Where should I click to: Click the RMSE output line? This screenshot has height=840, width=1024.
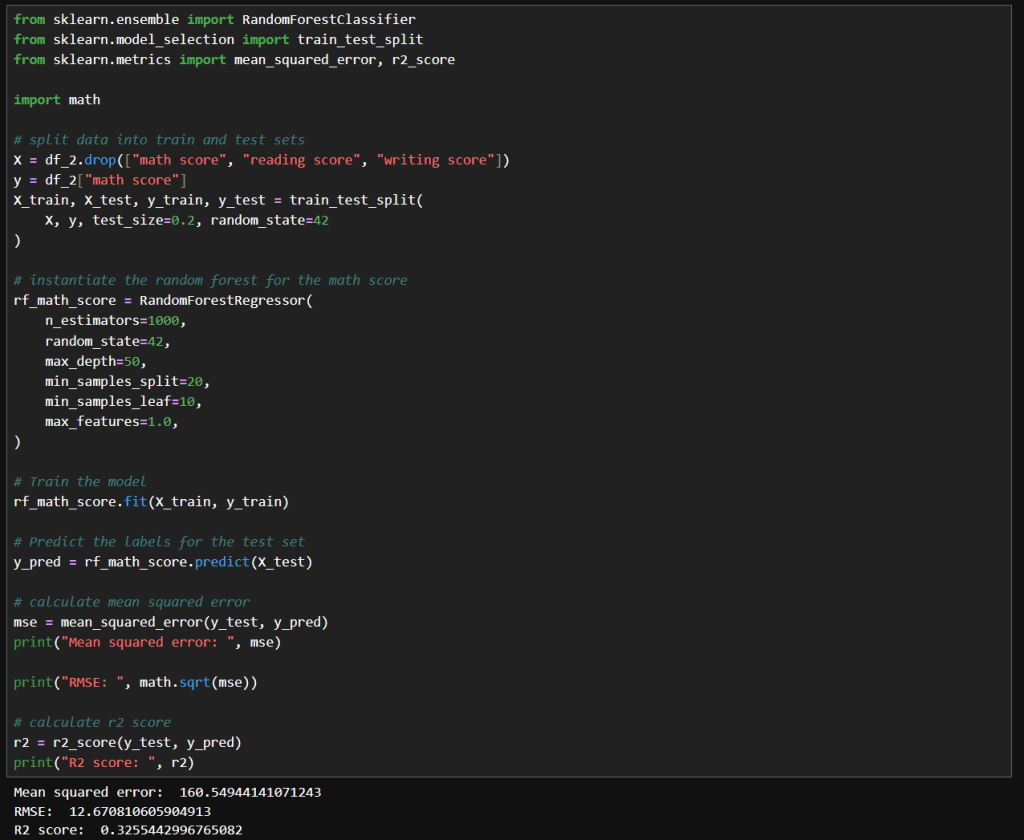point(112,811)
